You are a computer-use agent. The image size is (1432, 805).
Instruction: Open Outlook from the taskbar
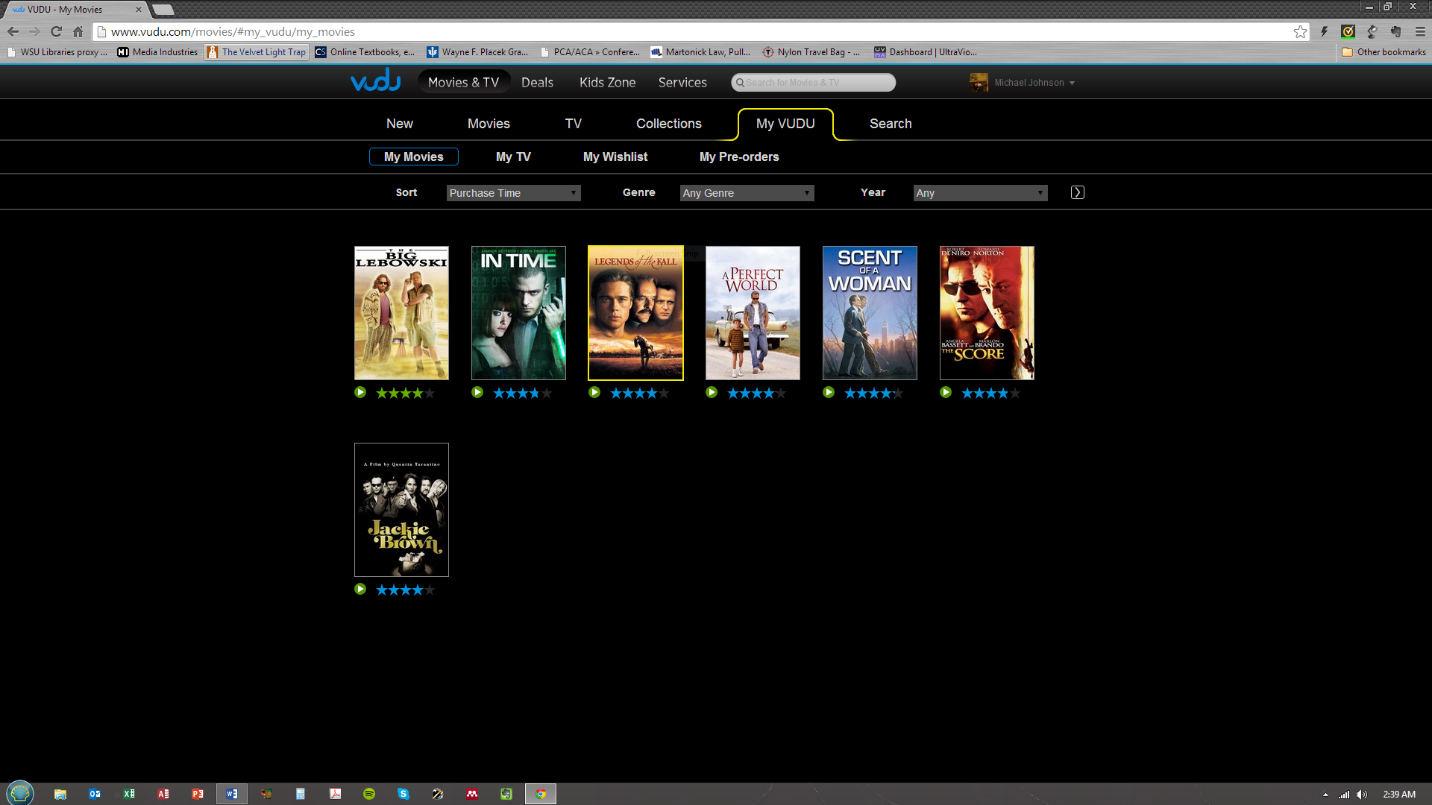(x=95, y=794)
